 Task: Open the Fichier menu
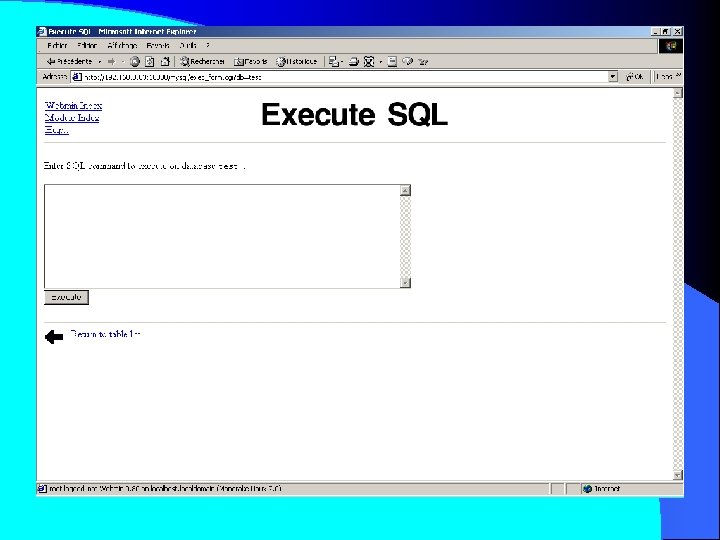coord(57,45)
